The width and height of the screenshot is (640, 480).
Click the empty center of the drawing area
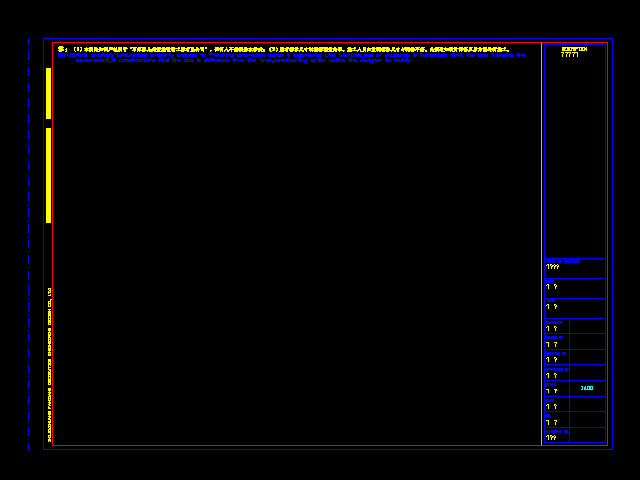(x=297, y=250)
